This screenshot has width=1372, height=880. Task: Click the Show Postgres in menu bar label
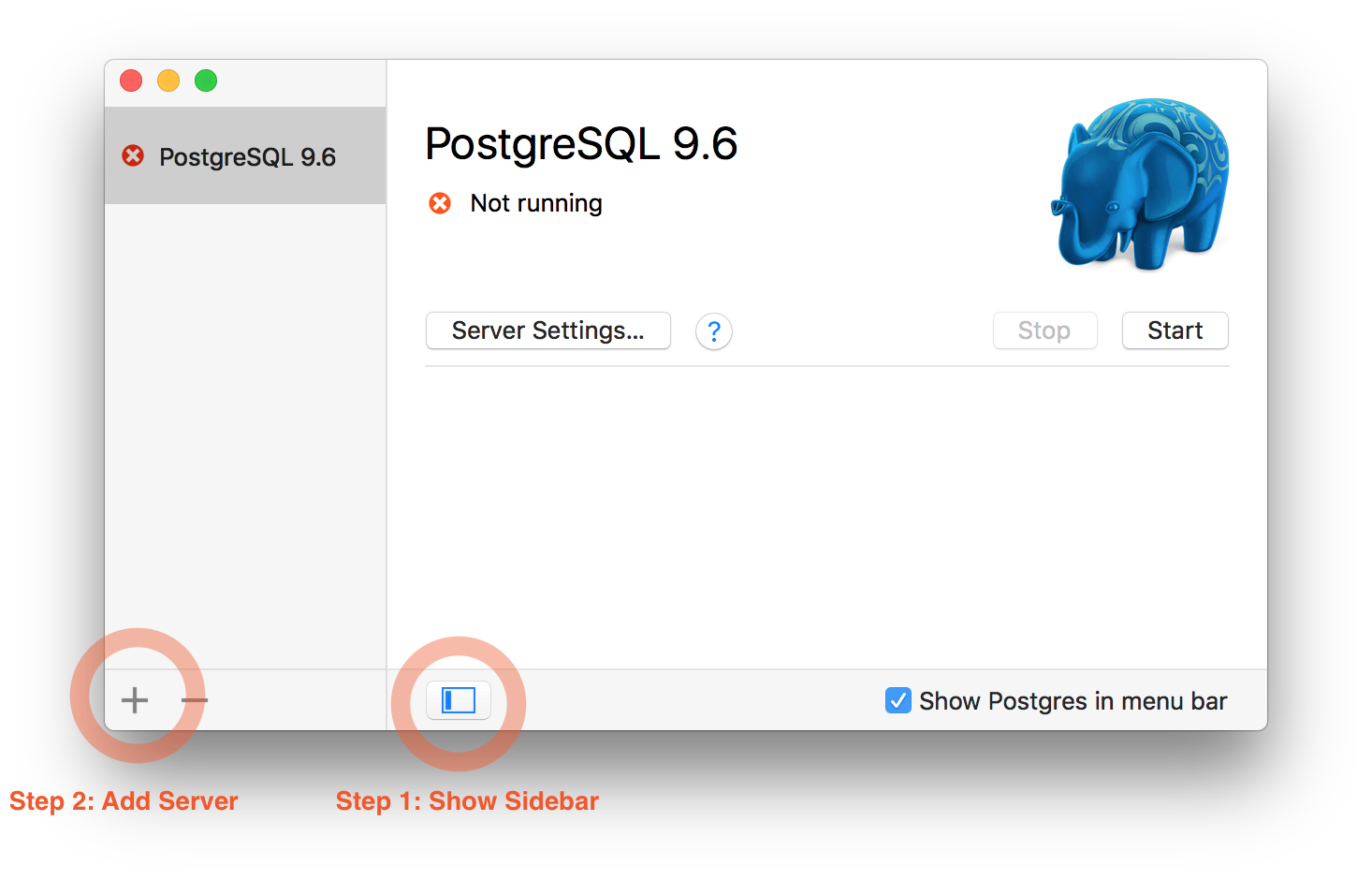click(x=1073, y=701)
